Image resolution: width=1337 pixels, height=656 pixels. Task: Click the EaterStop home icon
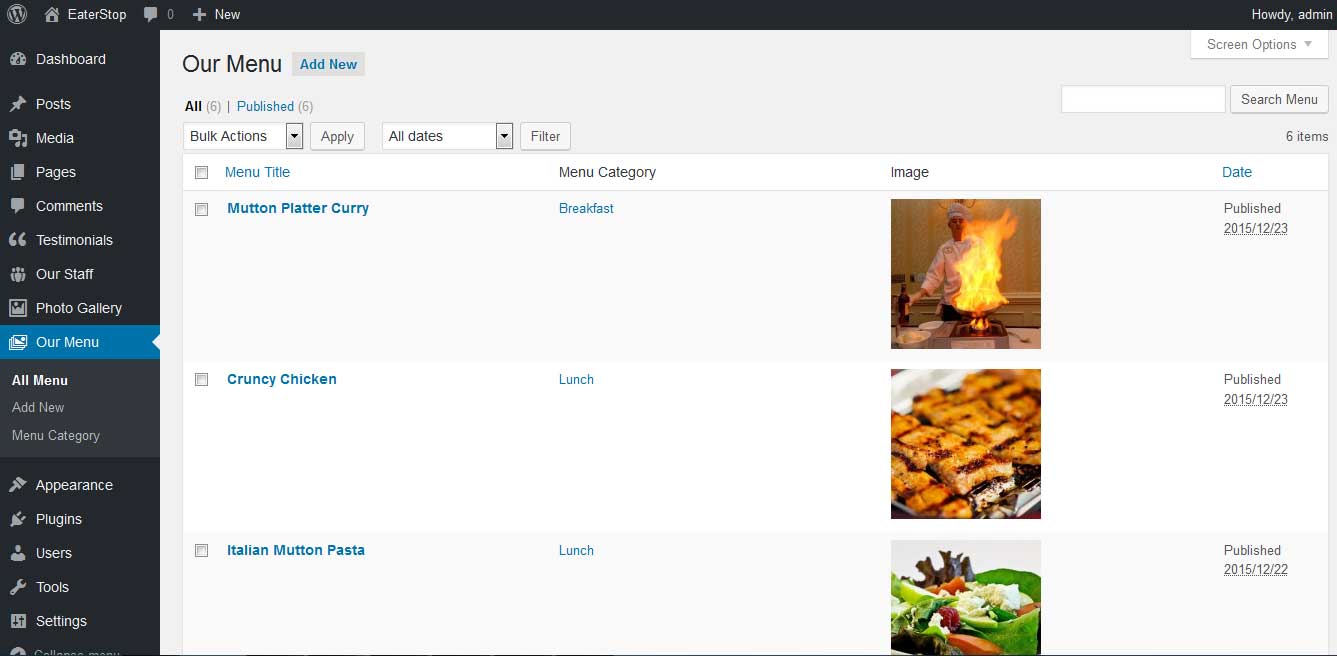point(52,14)
